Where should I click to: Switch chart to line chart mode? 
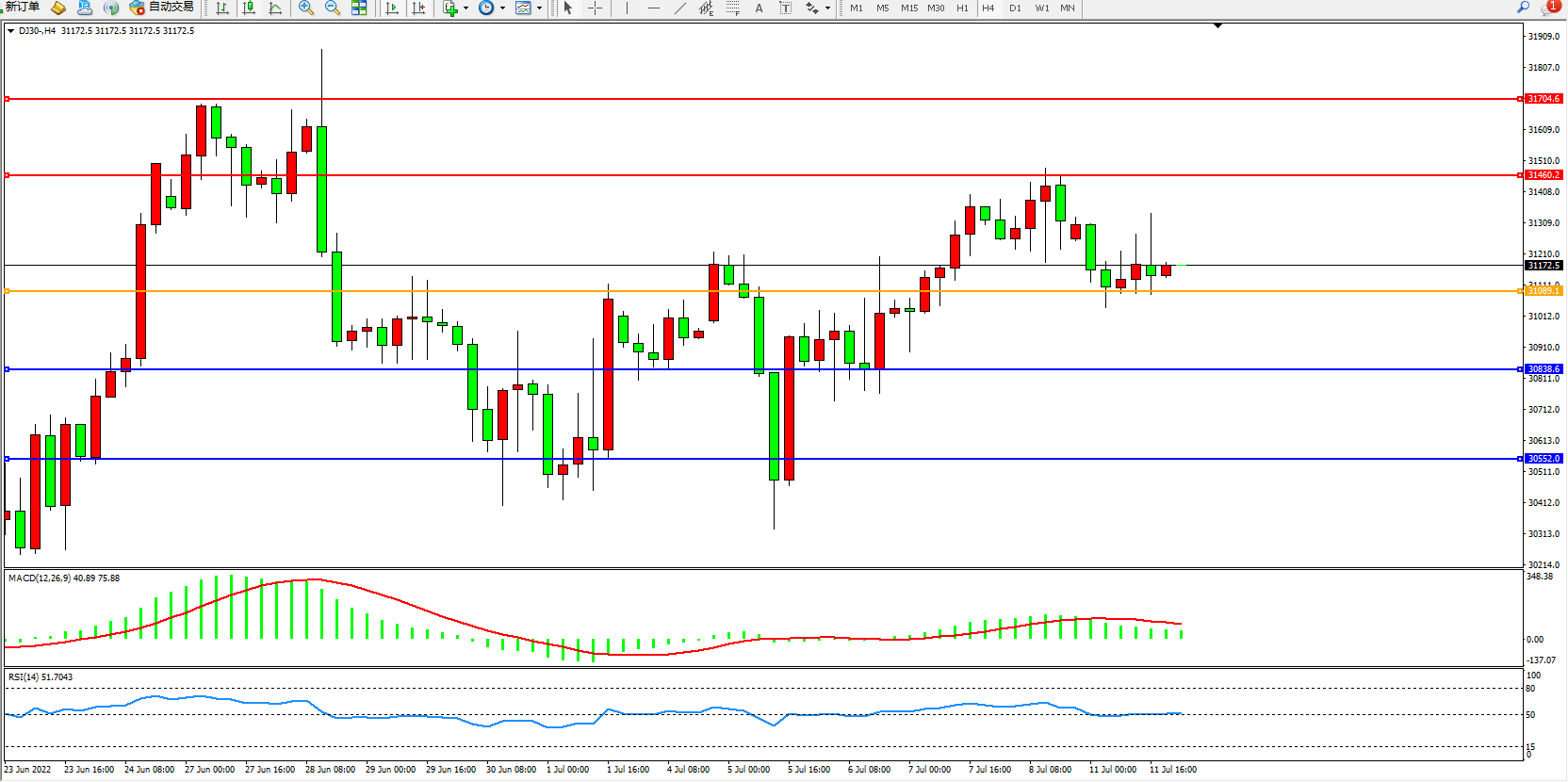[275, 8]
